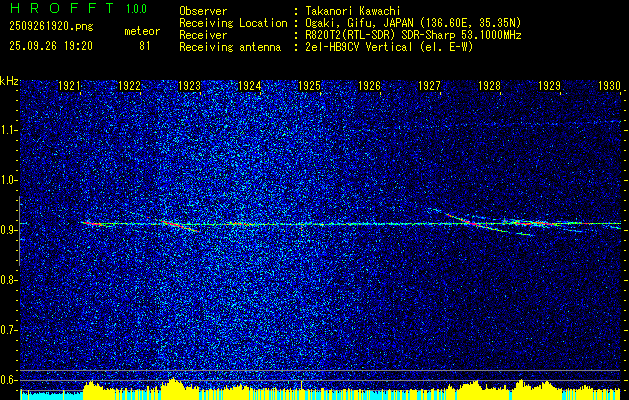Select the 2el-HB9CV Vertical antenna text
Viewport: 629px width, 400px height.
tap(389, 47)
